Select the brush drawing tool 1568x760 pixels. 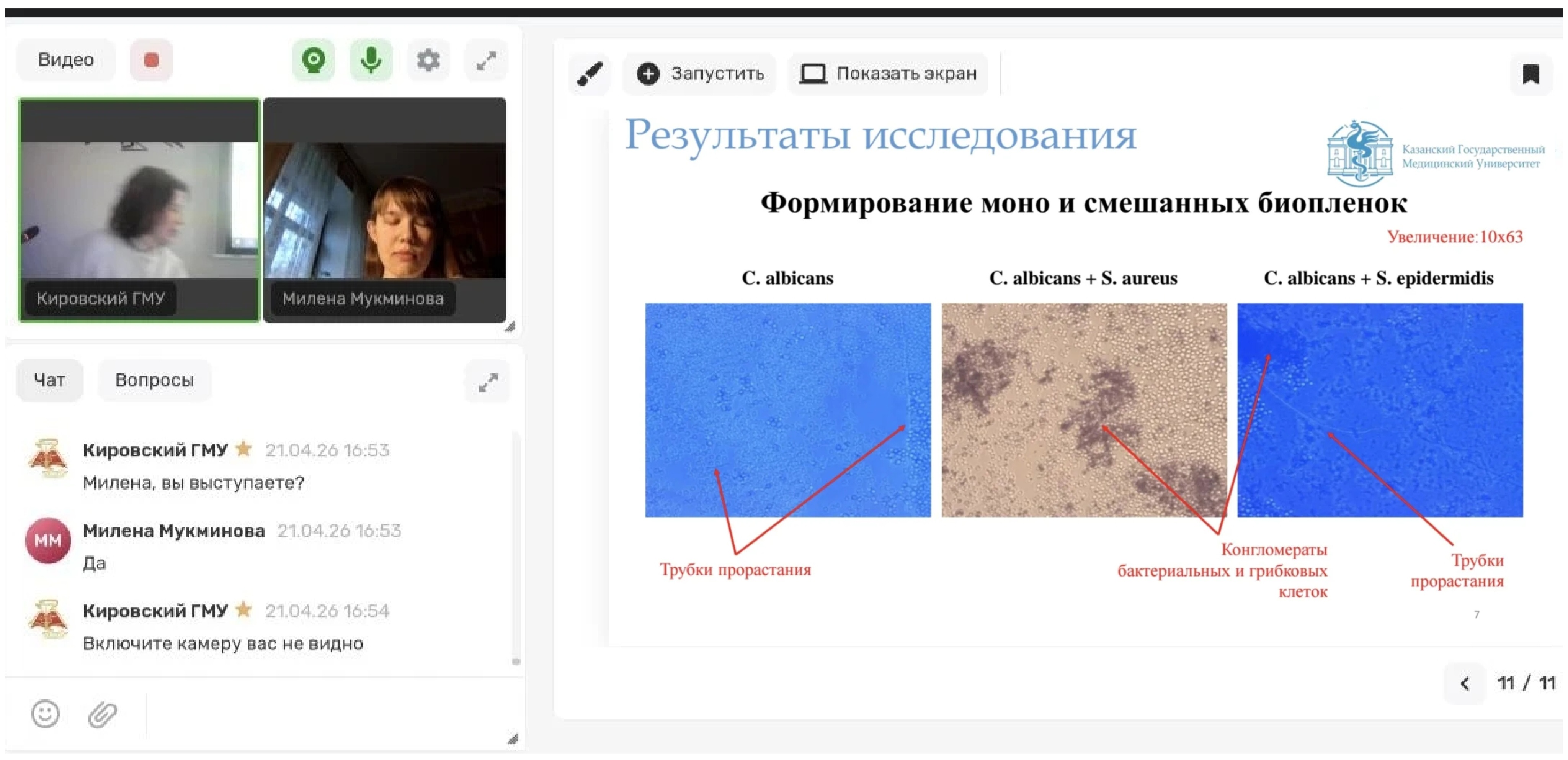pyautogui.click(x=589, y=74)
